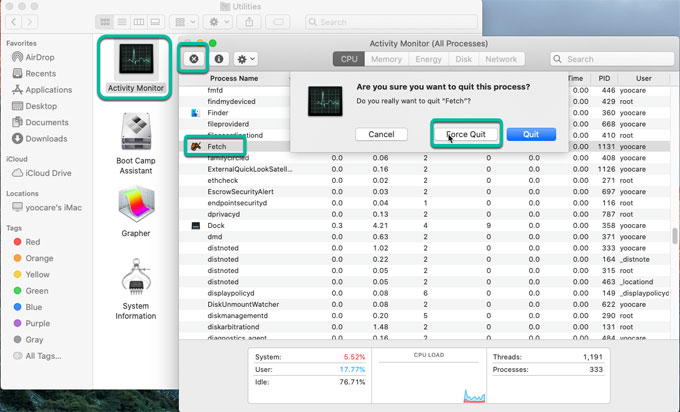This screenshot has height=412, width=680.
Task: Select the Red tag in sidebar
Action: click(x=33, y=242)
